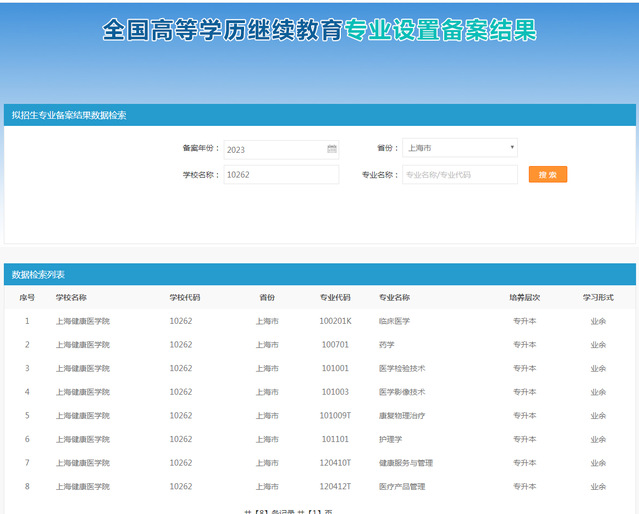The image size is (639, 514).
Task: Click the 专业代码 column header
Action: click(335, 297)
